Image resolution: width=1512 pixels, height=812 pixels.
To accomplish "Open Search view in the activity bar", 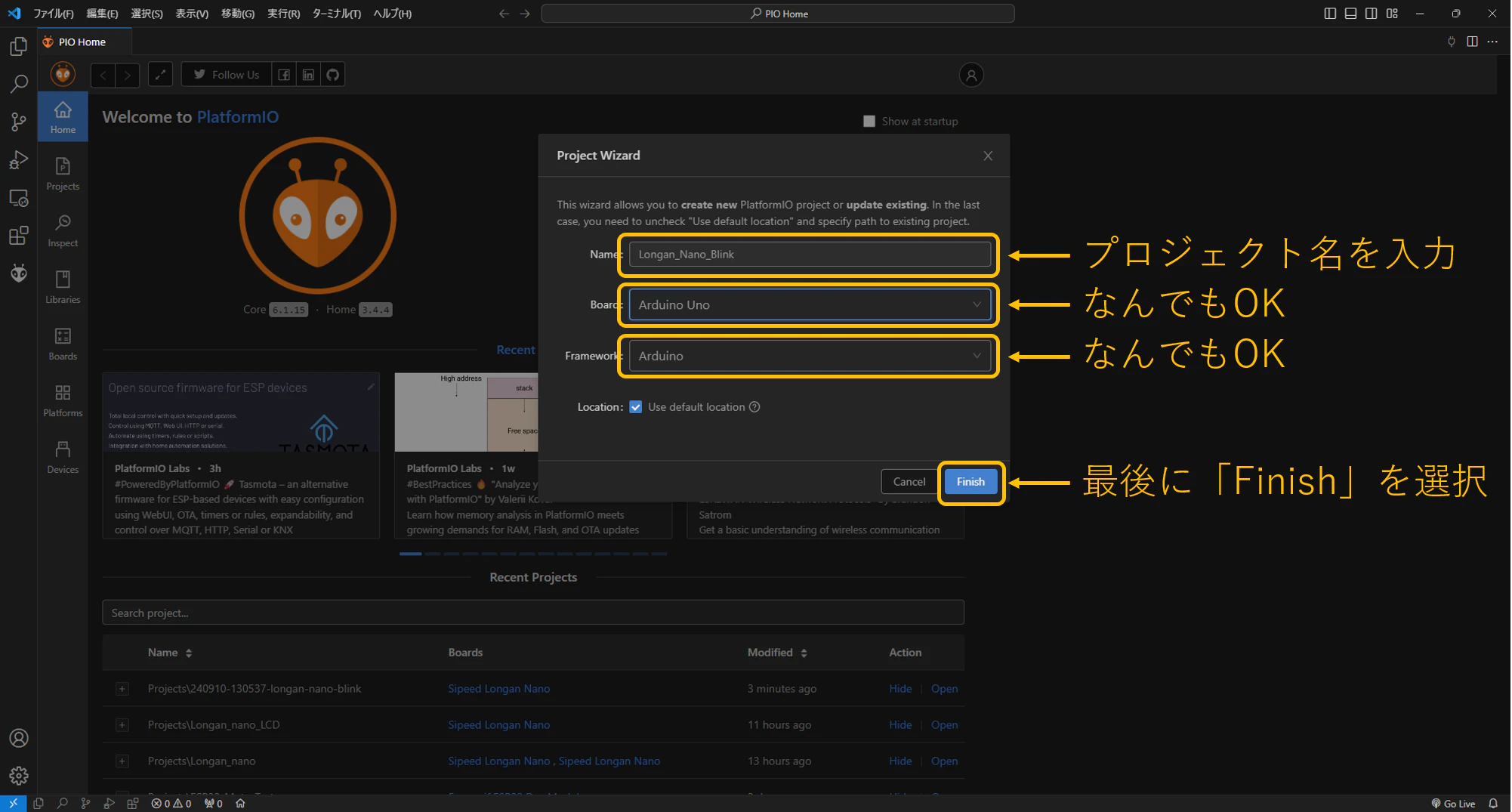I will 19,84.
